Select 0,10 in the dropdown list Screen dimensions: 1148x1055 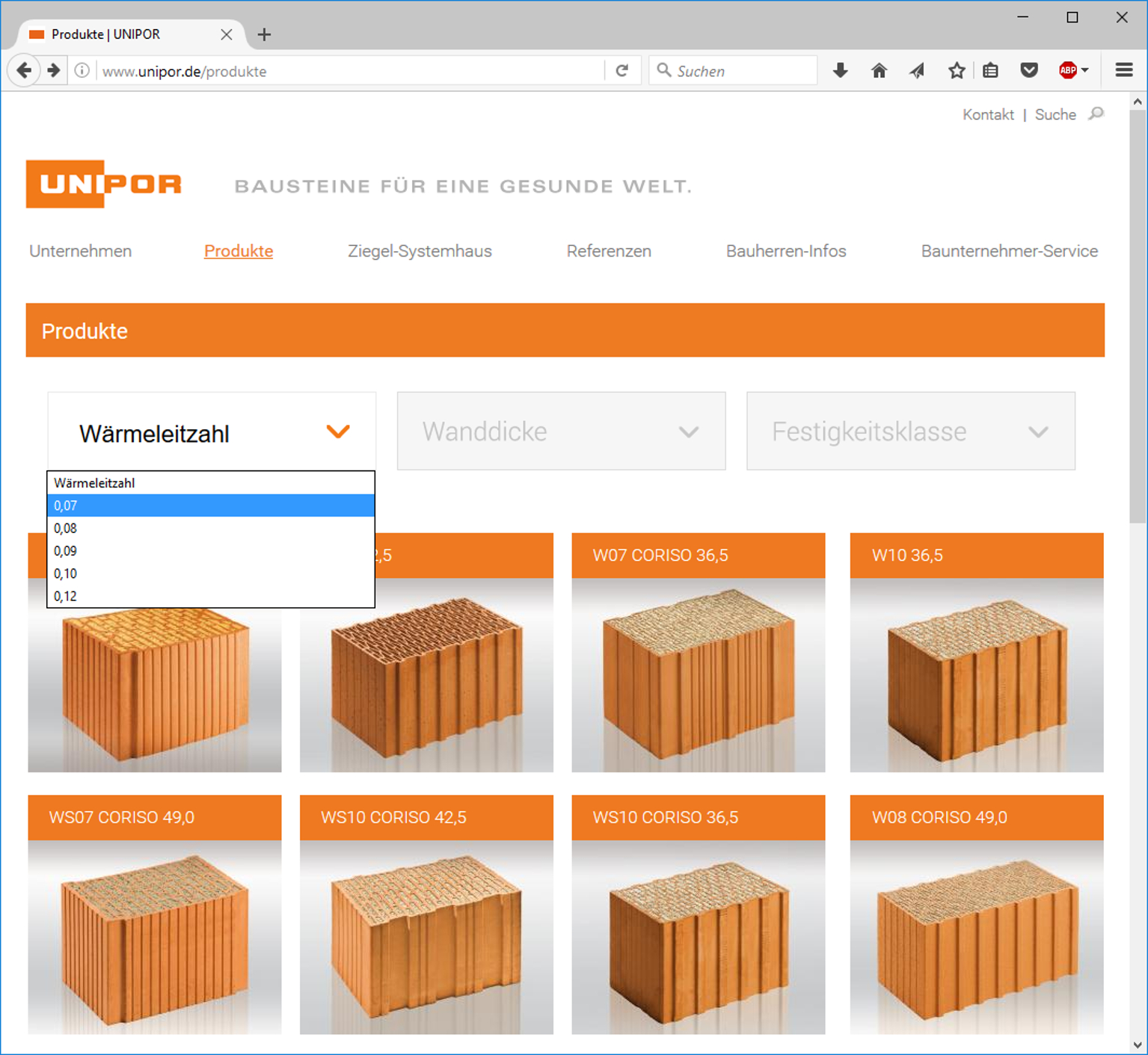click(211, 573)
